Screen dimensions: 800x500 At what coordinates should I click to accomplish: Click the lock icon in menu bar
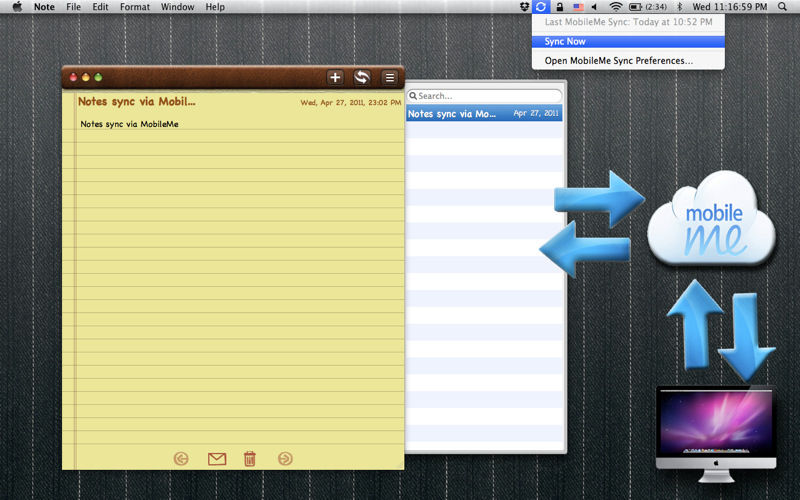tap(559, 7)
